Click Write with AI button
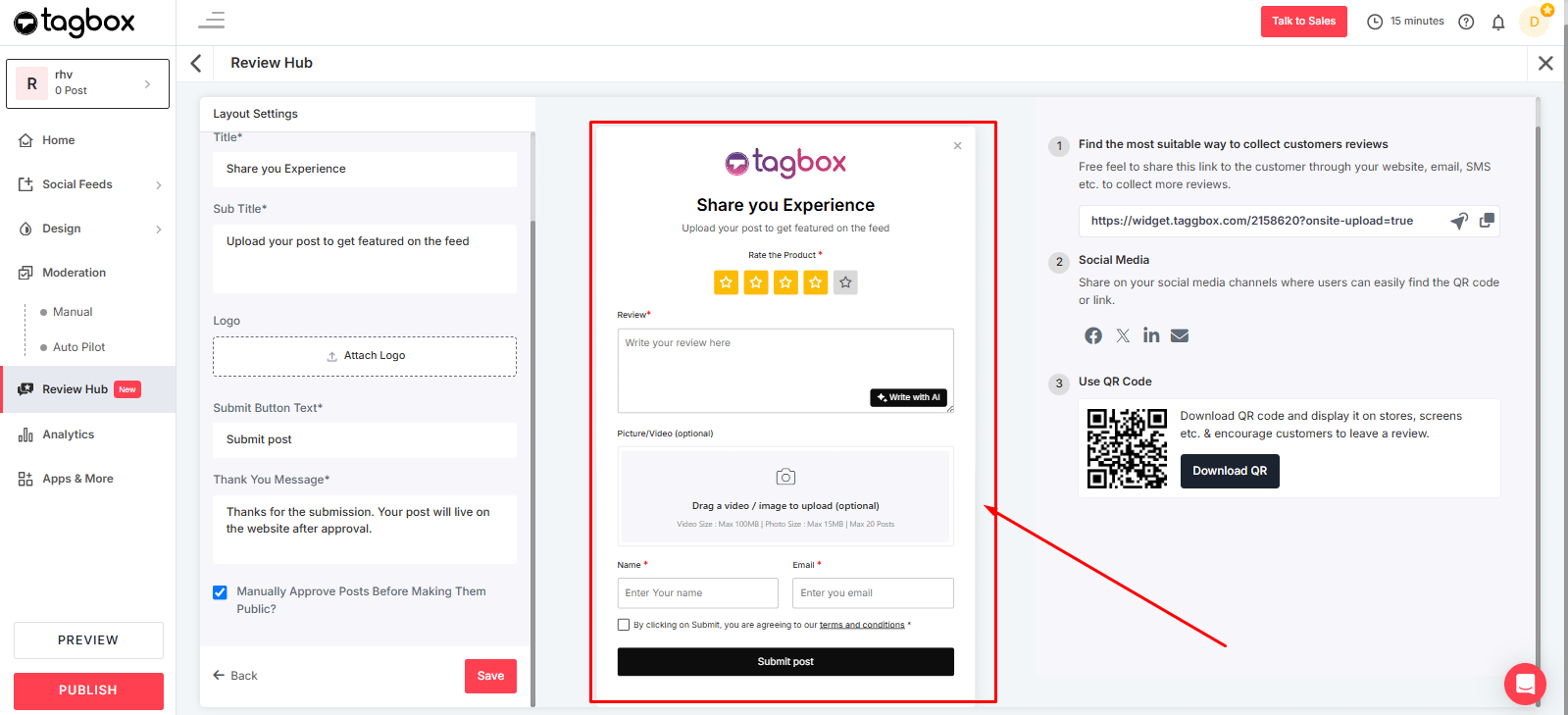The width and height of the screenshot is (1568, 715). tap(908, 397)
